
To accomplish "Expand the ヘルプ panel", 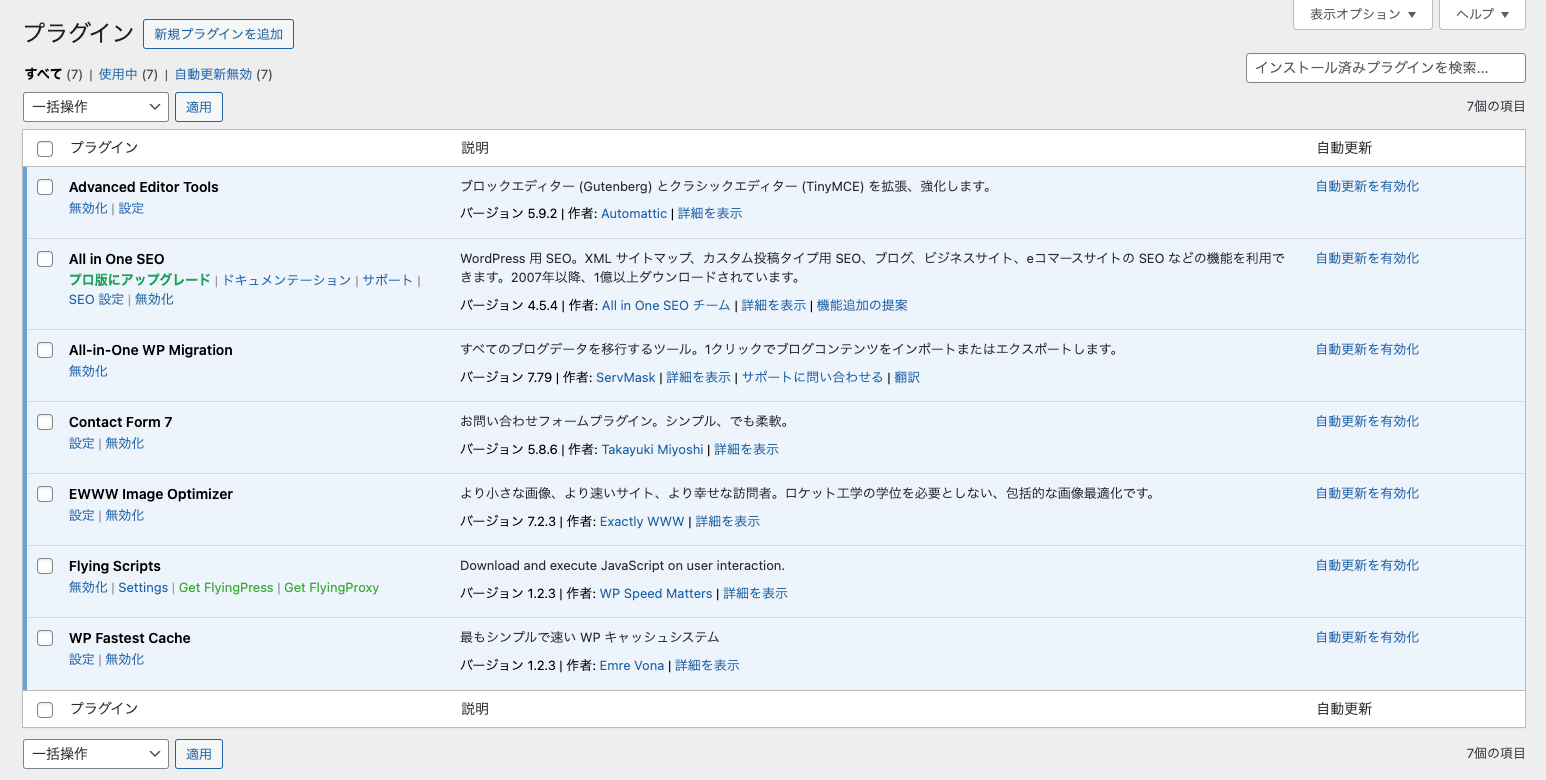I will pyautogui.click(x=1482, y=14).
